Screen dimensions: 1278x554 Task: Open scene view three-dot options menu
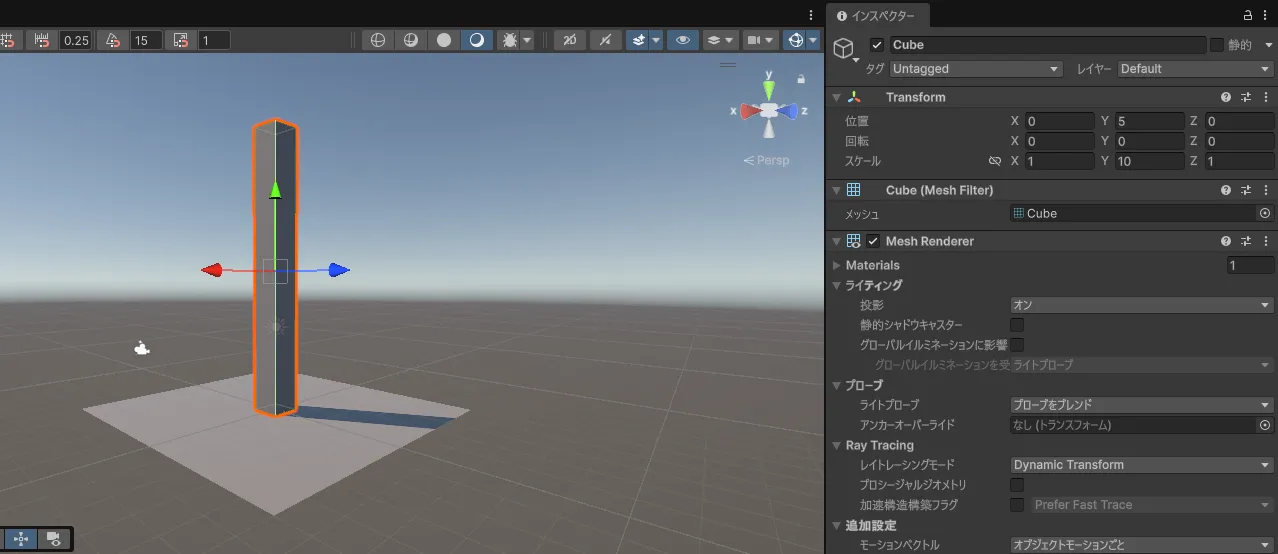pos(812,14)
